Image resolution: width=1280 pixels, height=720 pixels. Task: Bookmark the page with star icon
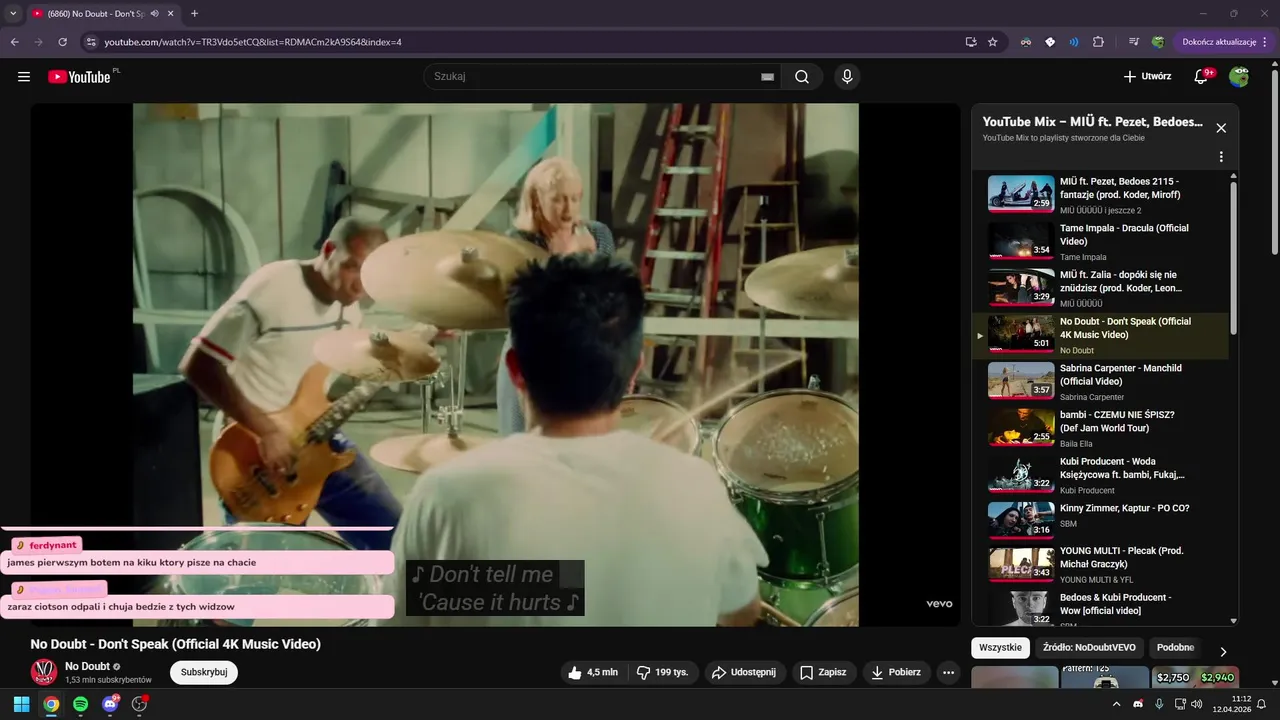click(993, 42)
